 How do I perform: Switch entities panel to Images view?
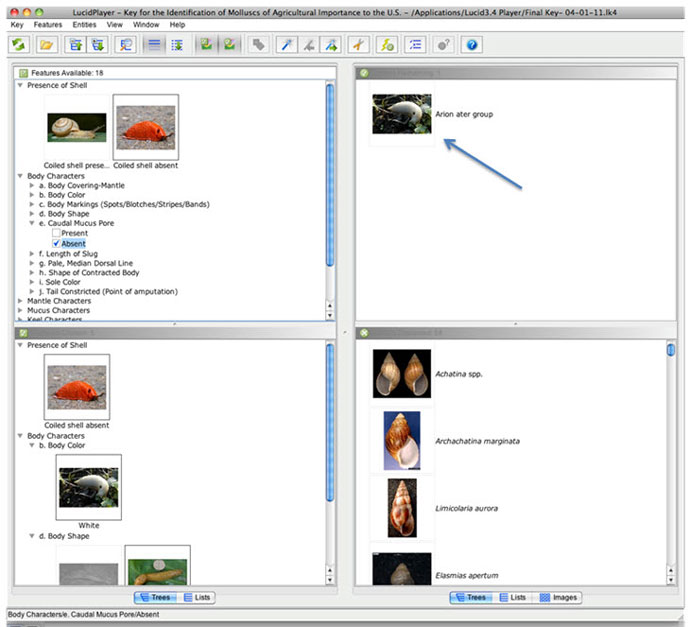pos(558,597)
